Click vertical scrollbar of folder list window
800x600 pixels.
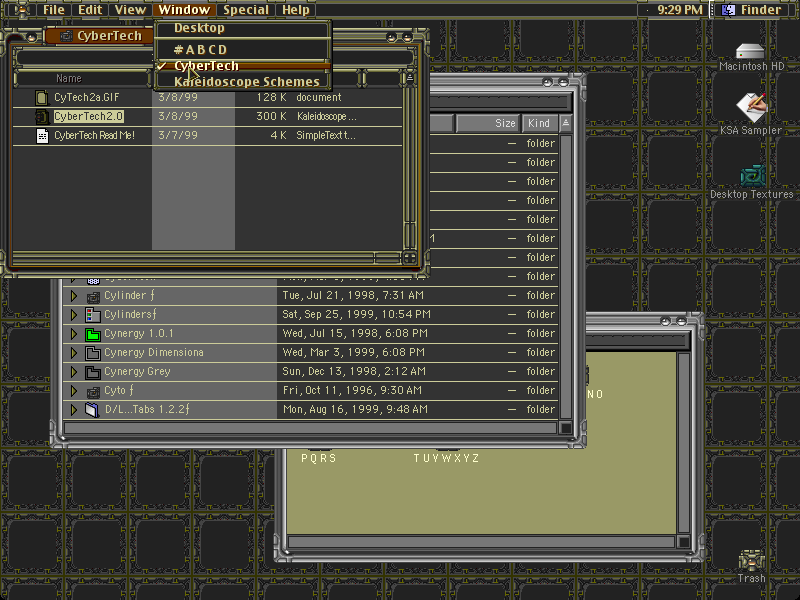(x=565, y=276)
